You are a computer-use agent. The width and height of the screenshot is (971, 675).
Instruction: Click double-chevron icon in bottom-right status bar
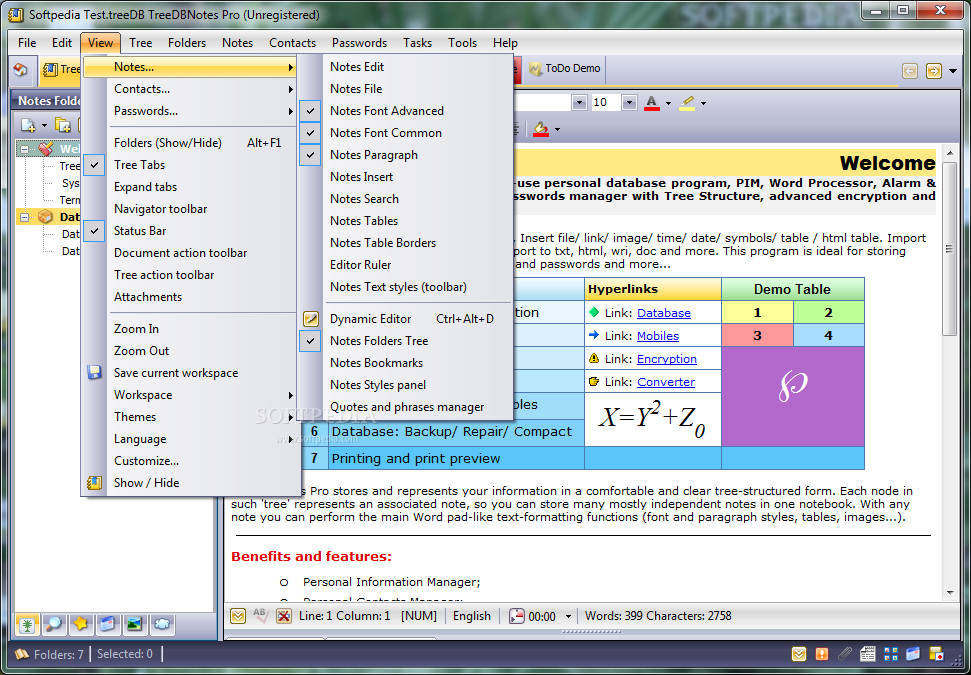(799, 654)
